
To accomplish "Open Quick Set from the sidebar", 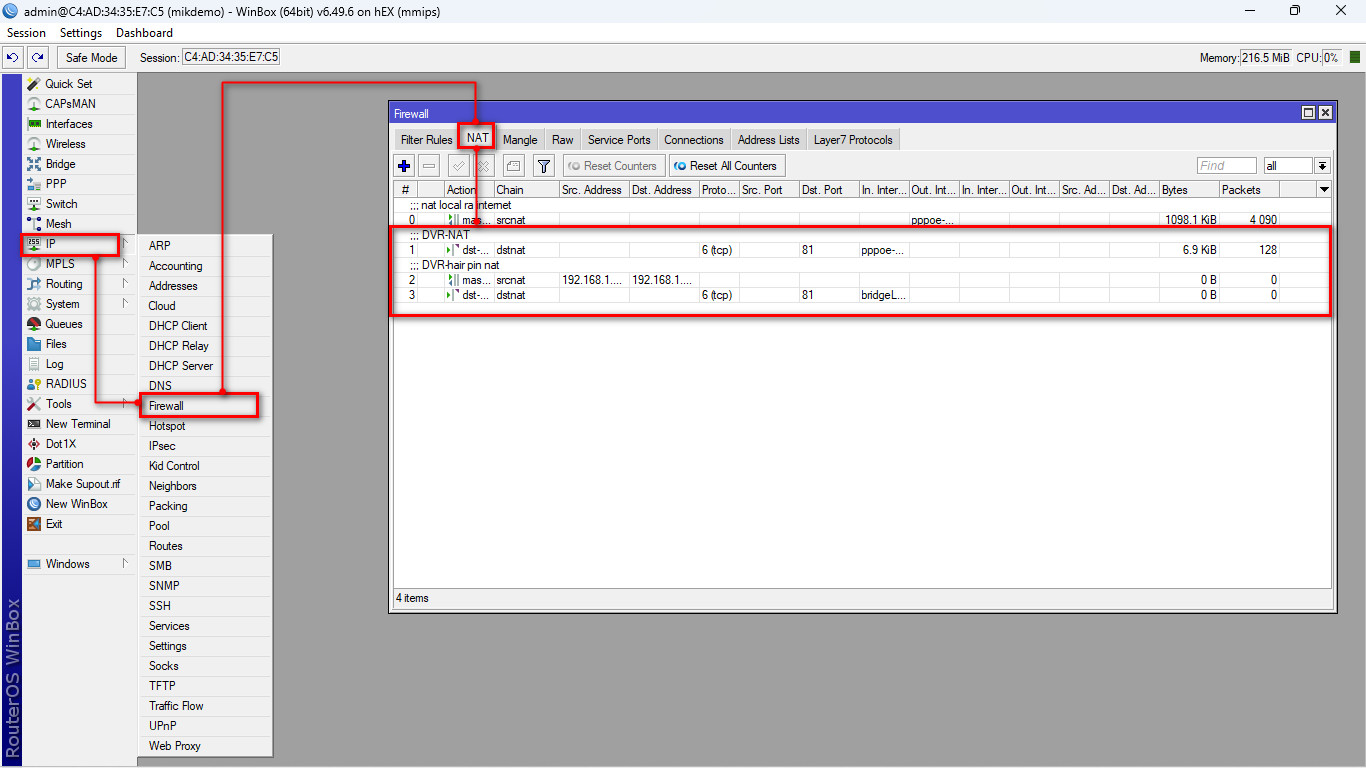I will [x=68, y=84].
